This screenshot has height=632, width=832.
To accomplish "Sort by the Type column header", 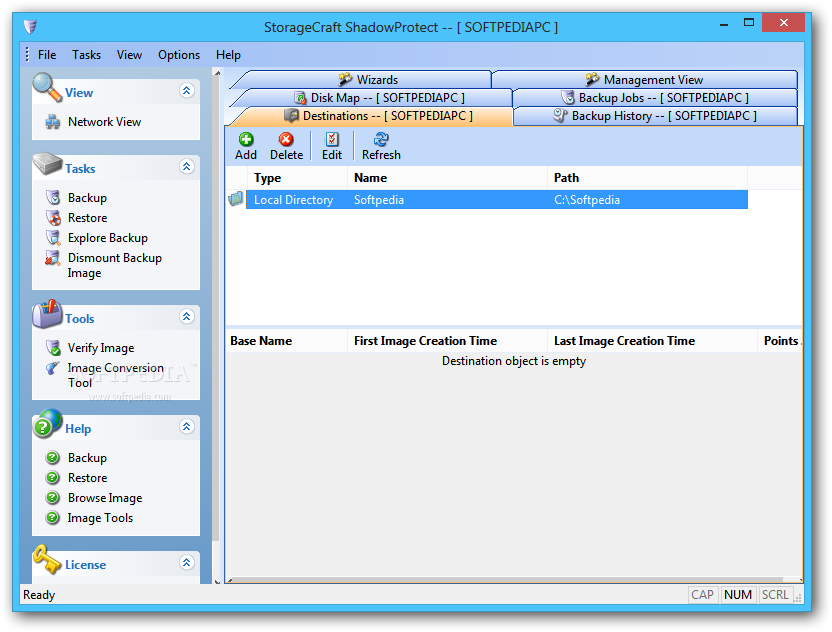I will [x=297, y=178].
